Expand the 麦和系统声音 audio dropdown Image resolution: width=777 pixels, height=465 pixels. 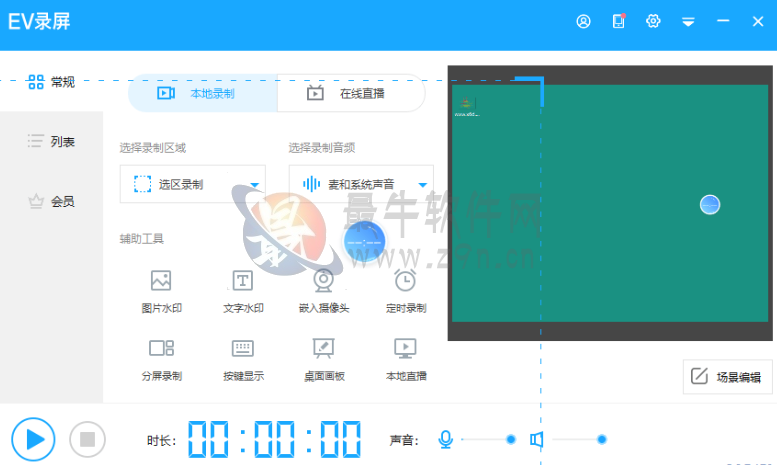(x=361, y=184)
